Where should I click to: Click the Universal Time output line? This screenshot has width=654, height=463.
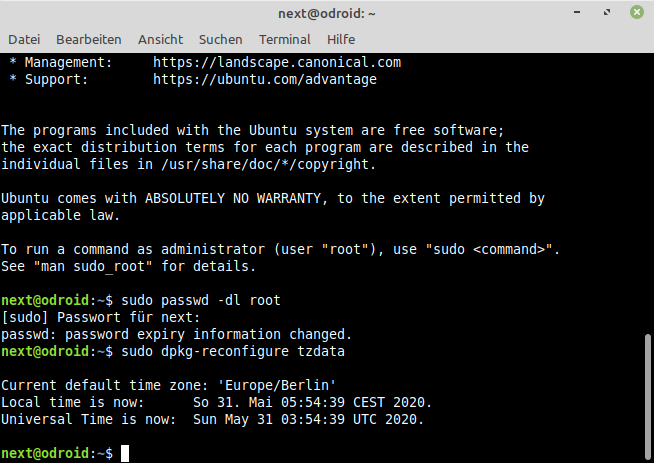(213, 419)
